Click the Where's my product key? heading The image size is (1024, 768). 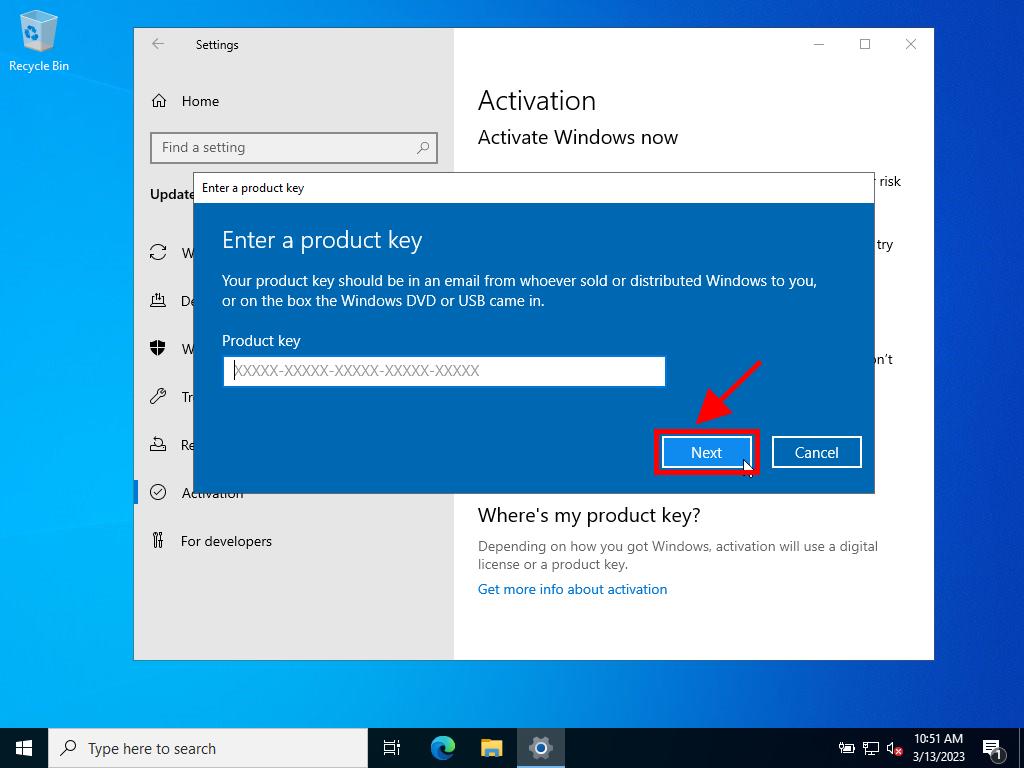[588, 515]
